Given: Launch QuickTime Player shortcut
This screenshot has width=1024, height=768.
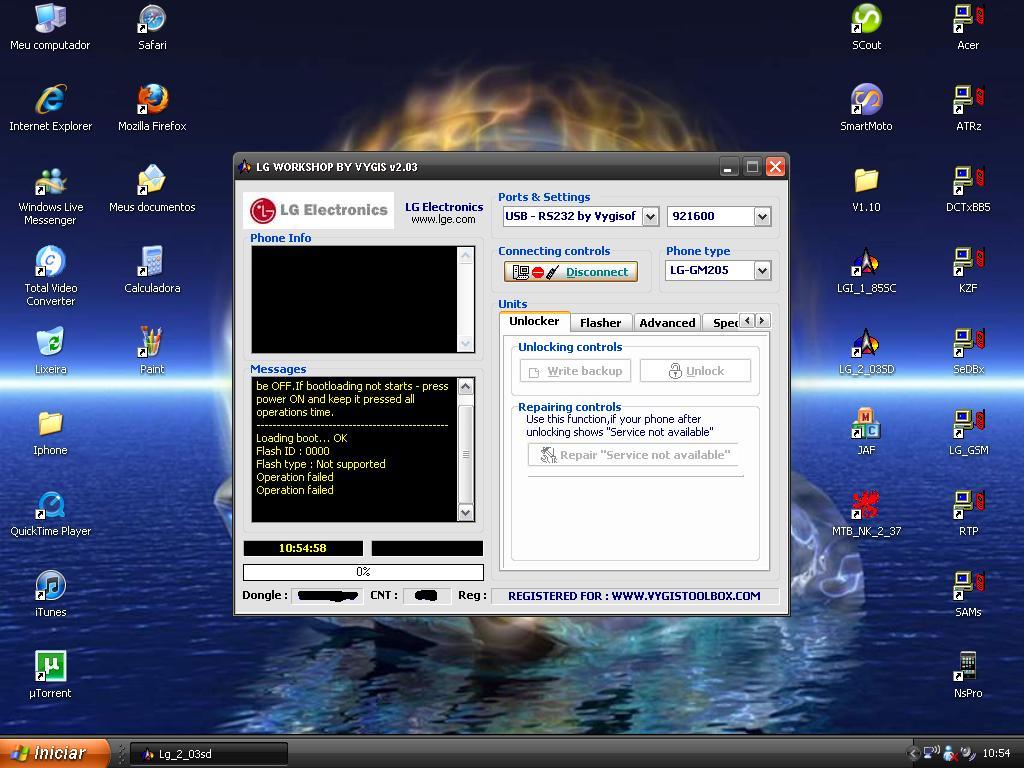Looking at the screenshot, I should click(x=50, y=513).
